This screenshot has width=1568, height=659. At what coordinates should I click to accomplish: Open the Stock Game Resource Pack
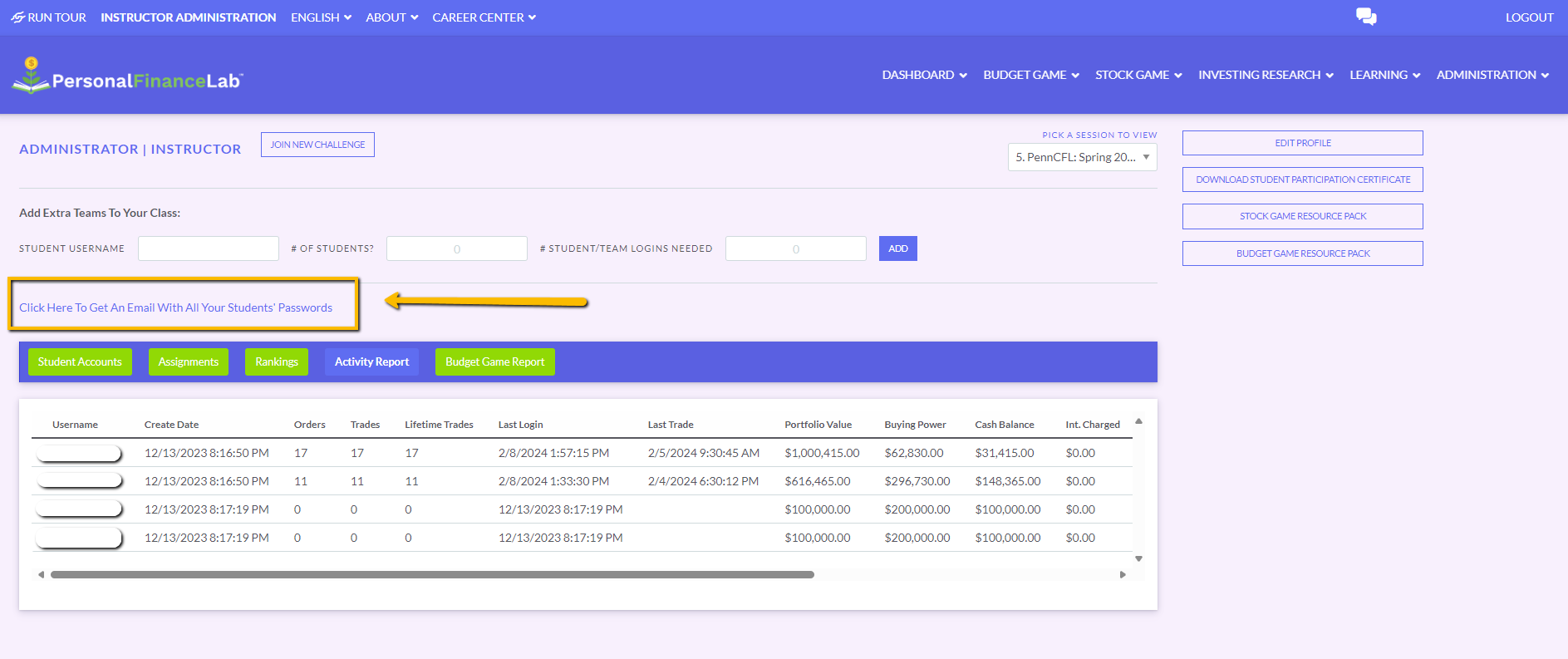[x=1302, y=216]
